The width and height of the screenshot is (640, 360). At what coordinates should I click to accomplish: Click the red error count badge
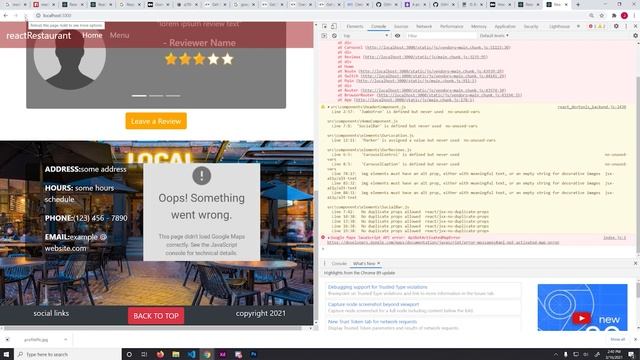click(591, 27)
